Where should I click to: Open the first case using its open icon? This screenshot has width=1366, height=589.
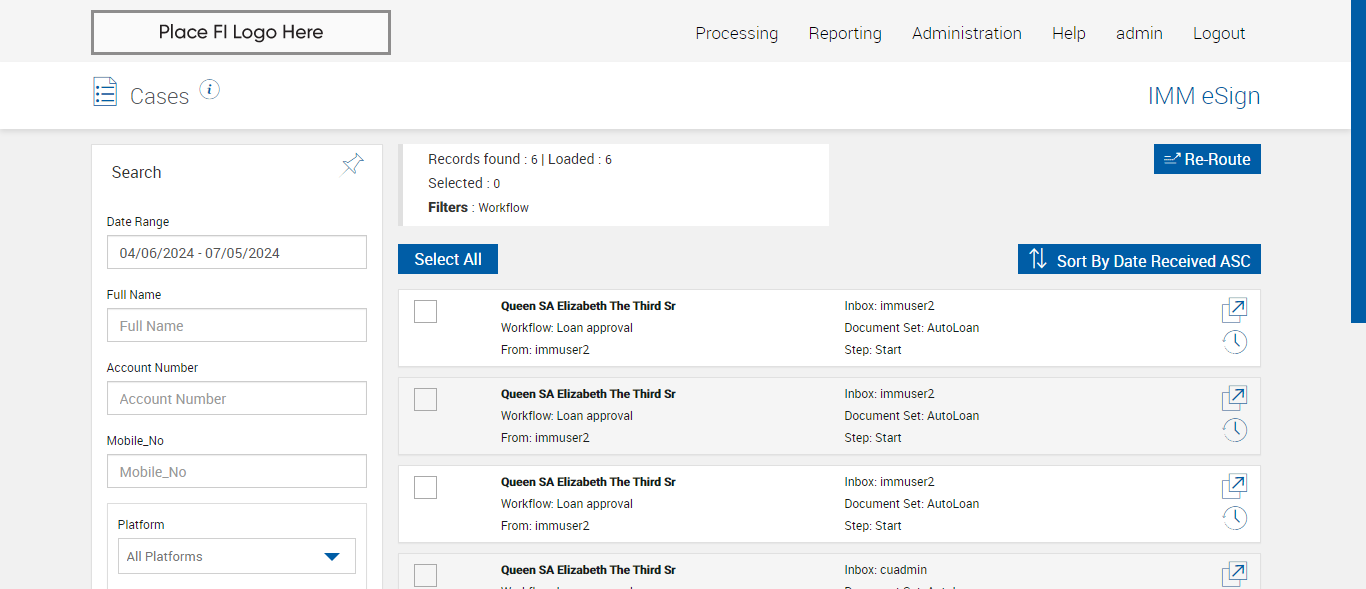[x=1234, y=310]
